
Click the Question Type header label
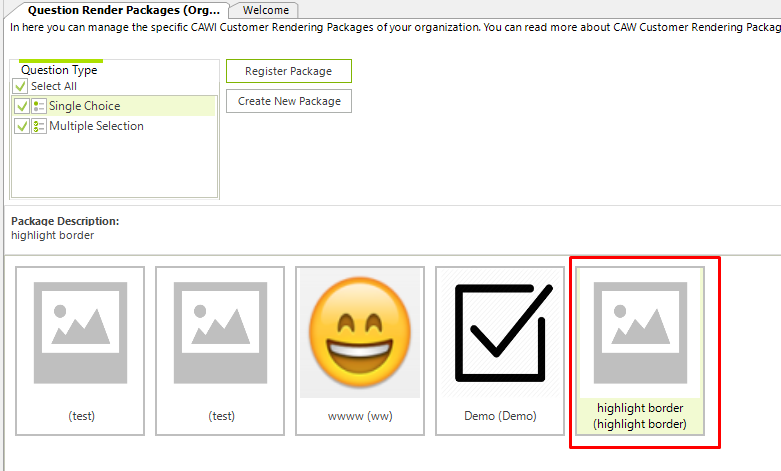pos(59,70)
